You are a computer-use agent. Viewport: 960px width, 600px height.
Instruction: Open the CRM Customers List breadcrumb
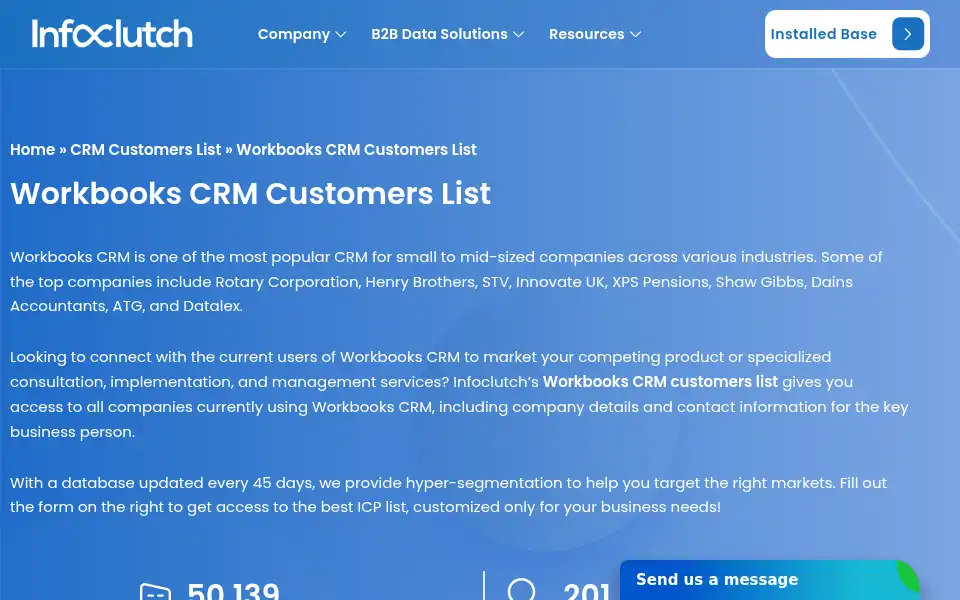click(146, 149)
